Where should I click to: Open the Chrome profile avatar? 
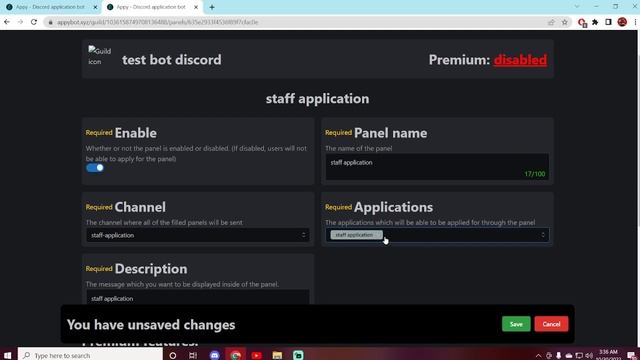(622, 22)
